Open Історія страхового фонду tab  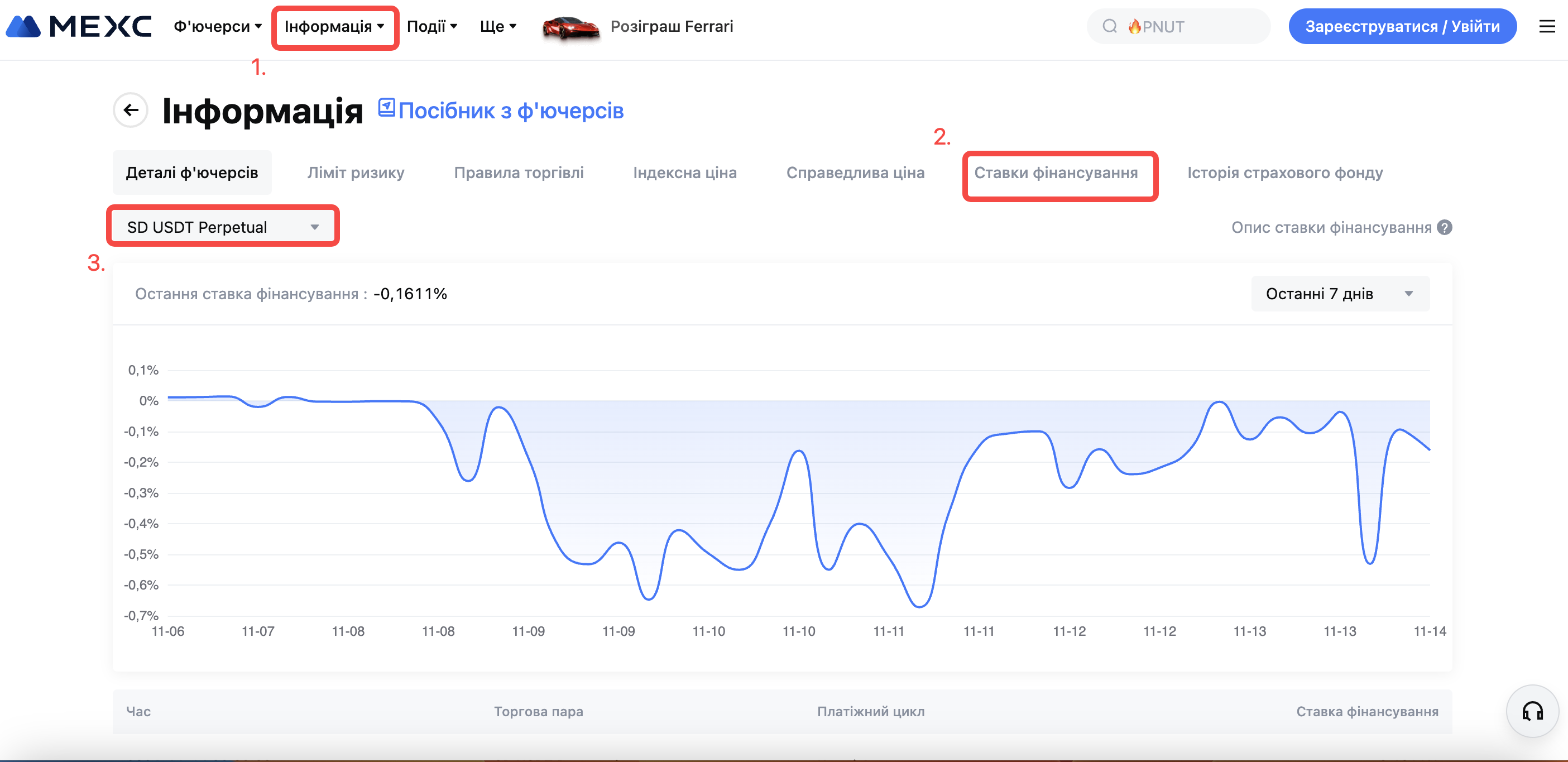(x=1284, y=174)
